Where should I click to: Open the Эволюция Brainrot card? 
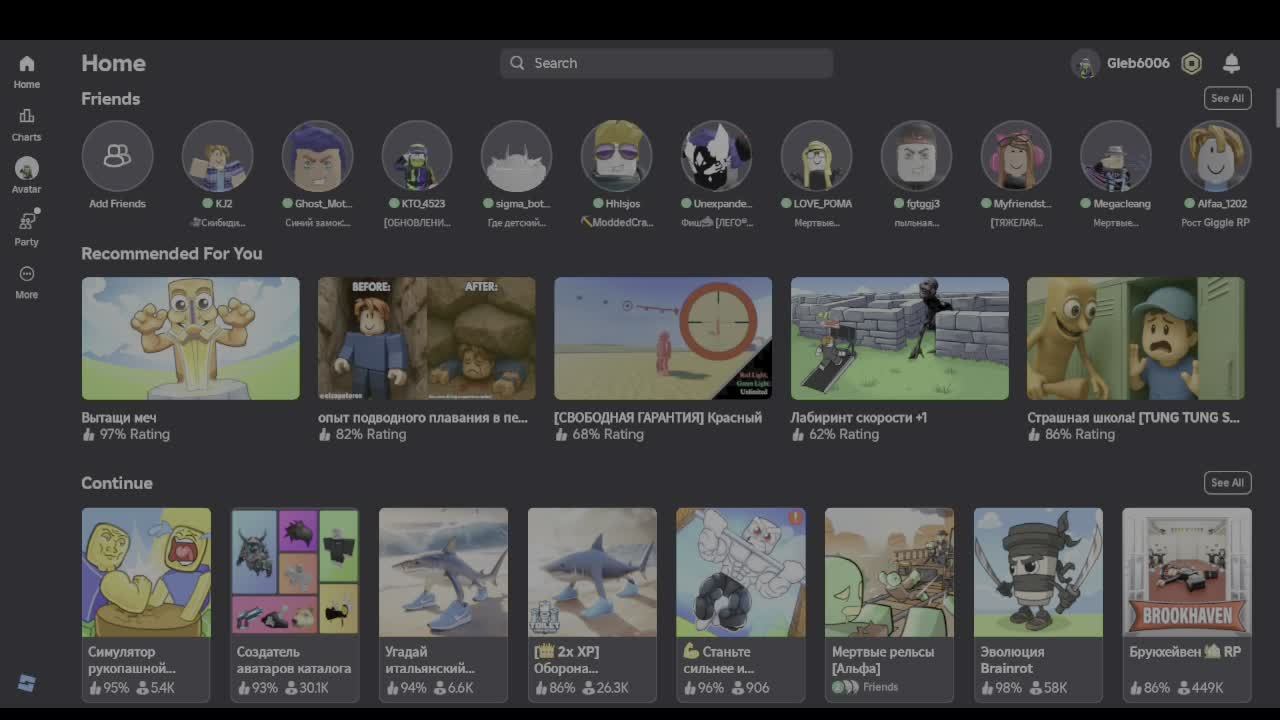coord(1038,605)
